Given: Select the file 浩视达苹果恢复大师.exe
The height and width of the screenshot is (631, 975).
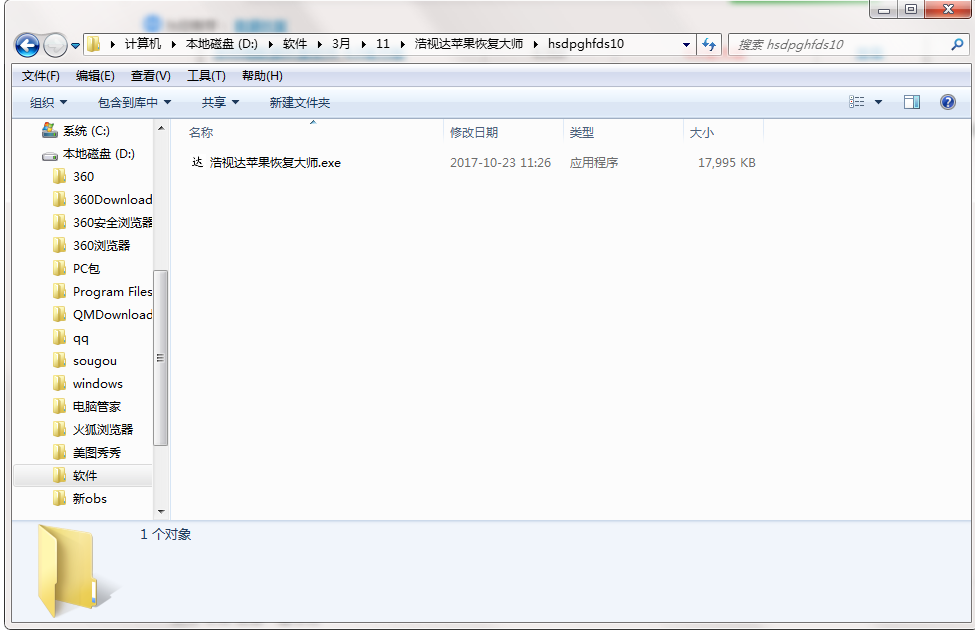Looking at the screenshot, I should [275, 163].
